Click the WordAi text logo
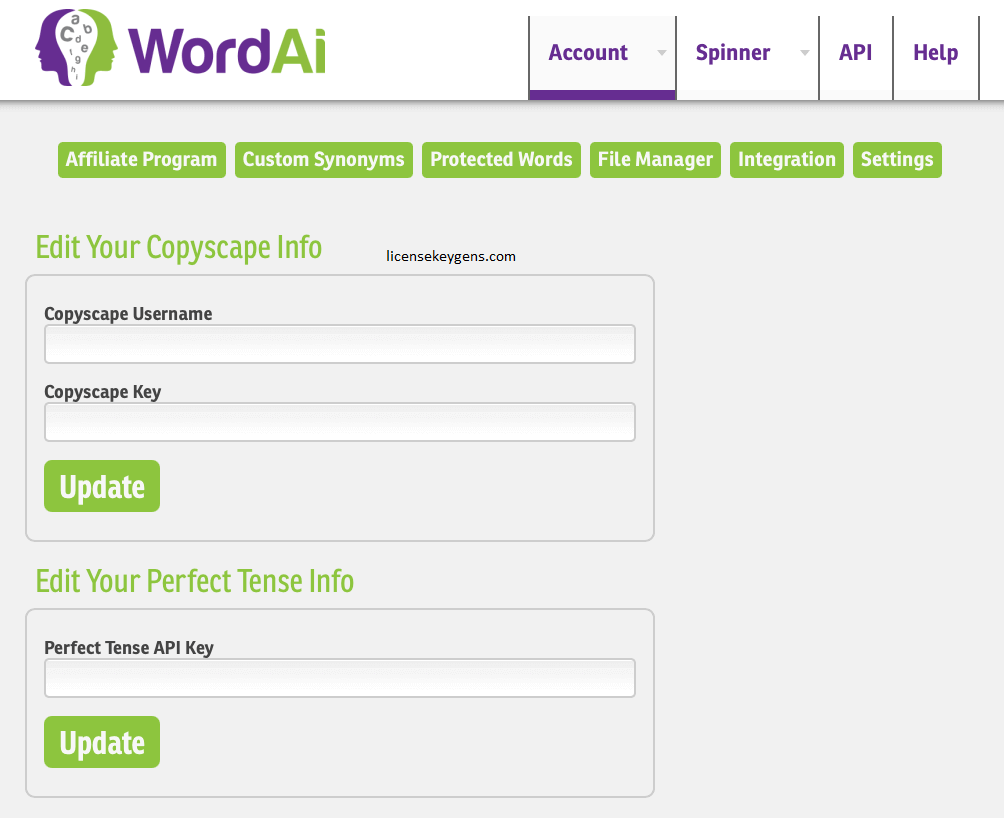Screen dimensions: 1004x818 [x=227, y=51]
